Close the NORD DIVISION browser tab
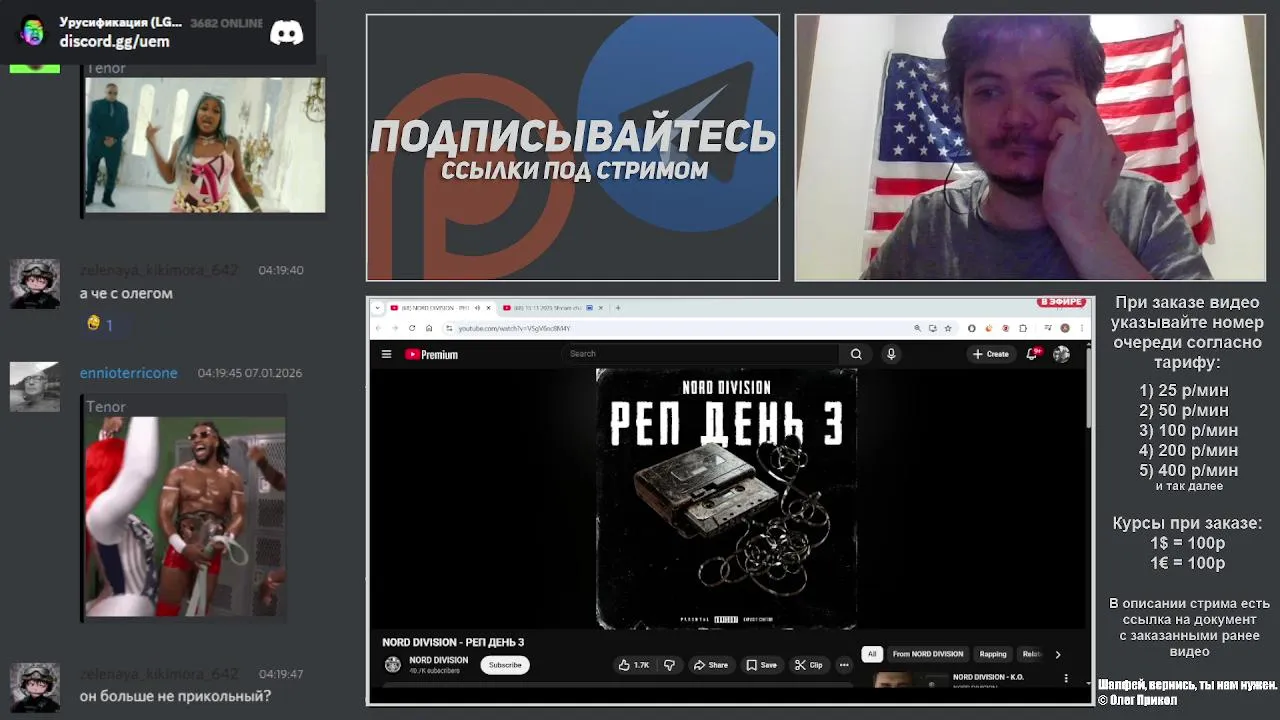 point(488,308)
